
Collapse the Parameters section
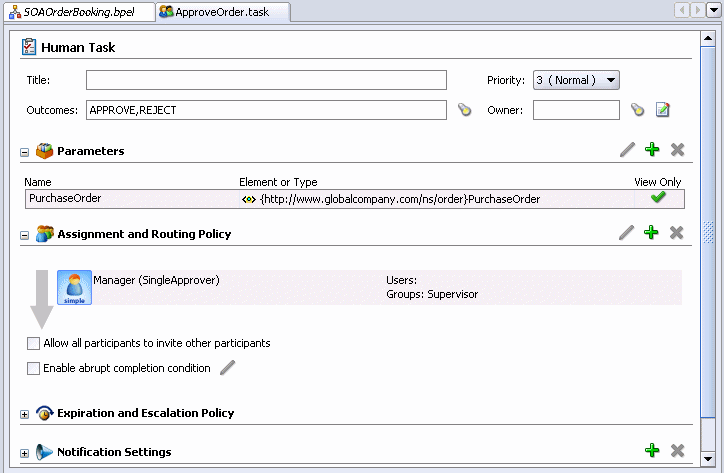24,152
